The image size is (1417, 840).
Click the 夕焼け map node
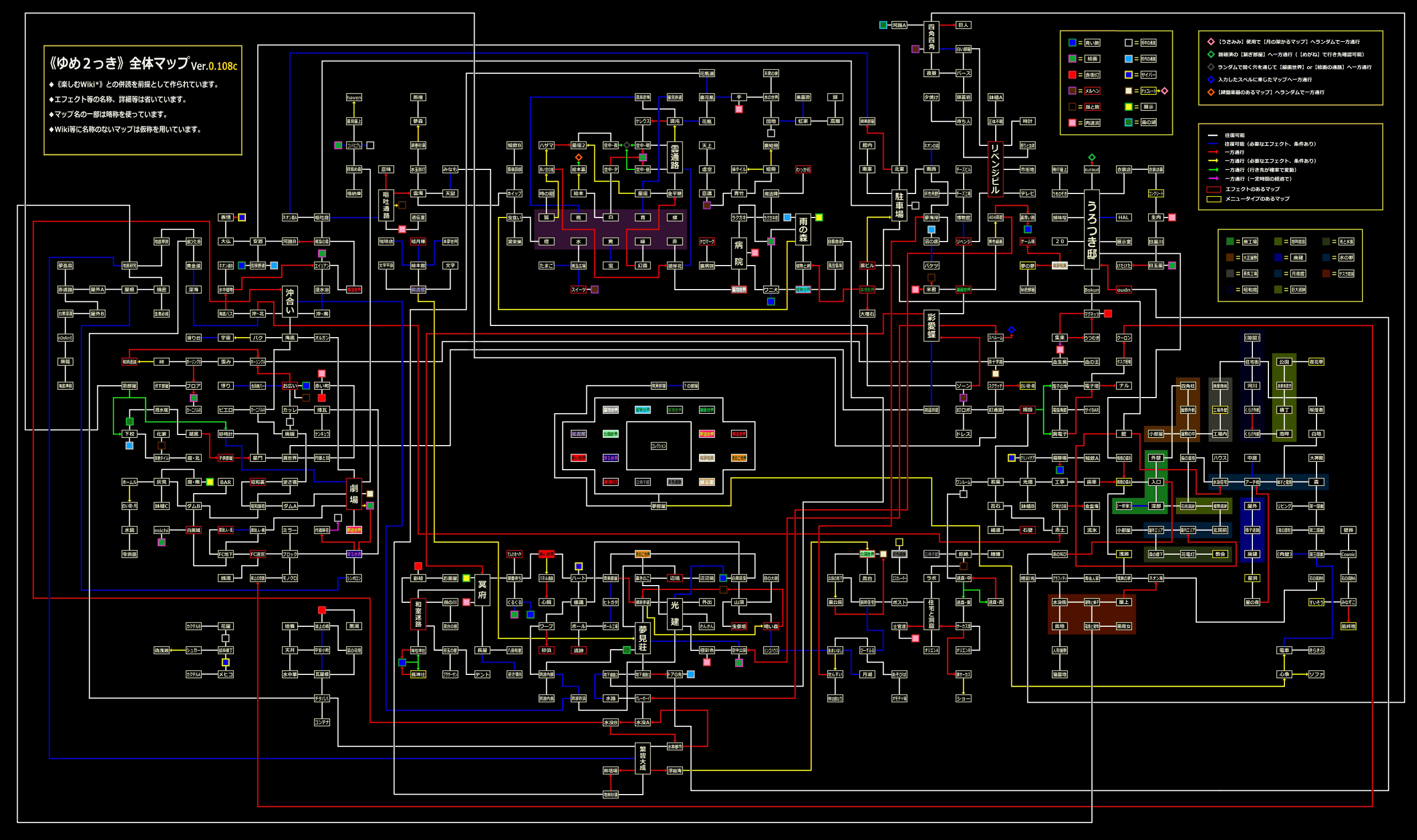tap(931, 97)
